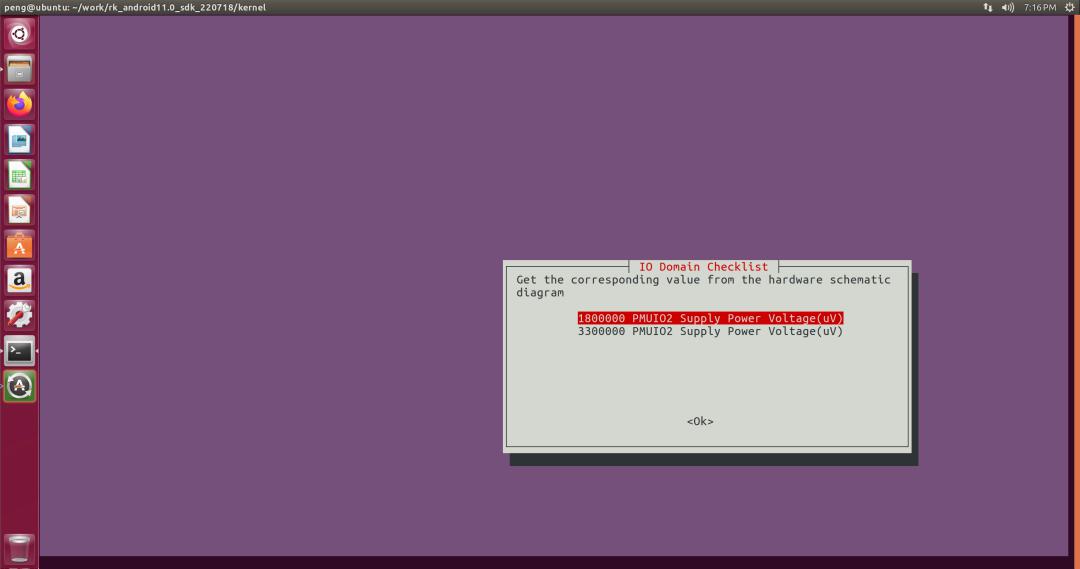Open the Files manager from dock
The width and height of the screenshot is (1080, 569).
(20, 69)
